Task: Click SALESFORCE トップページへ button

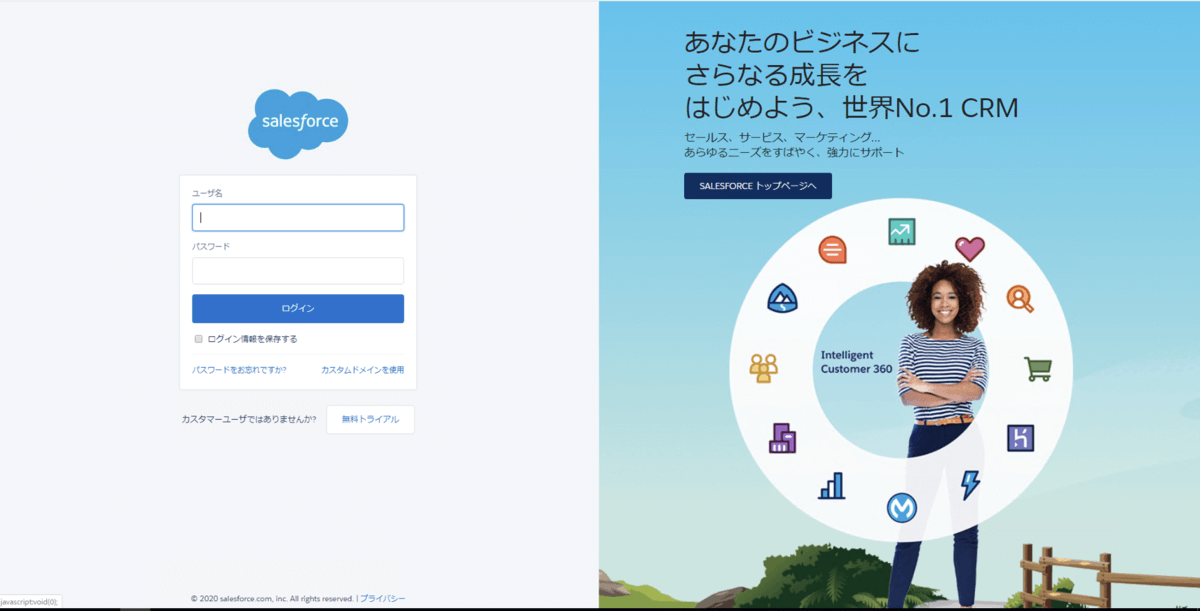Action: [758, 186]
